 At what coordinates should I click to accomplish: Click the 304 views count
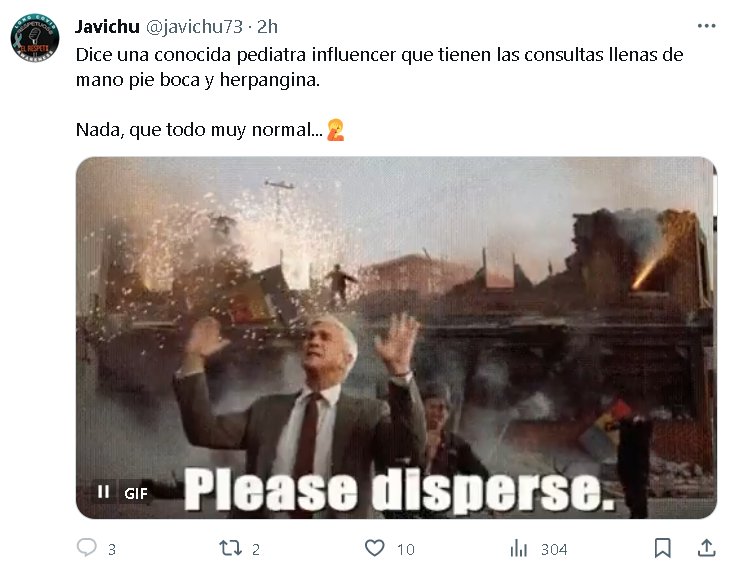554,550
